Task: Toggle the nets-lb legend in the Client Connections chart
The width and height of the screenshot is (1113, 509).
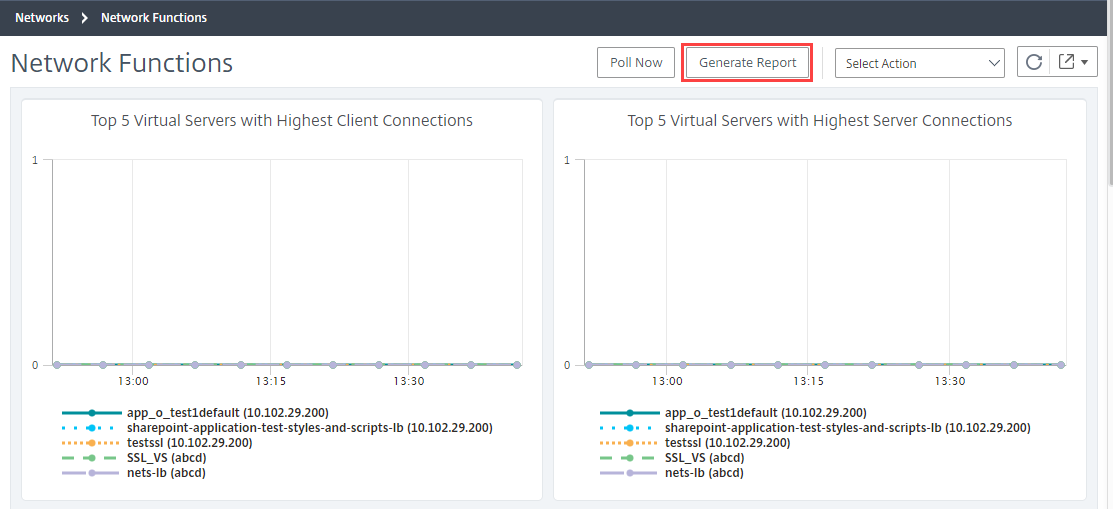Action: point(133,472)
